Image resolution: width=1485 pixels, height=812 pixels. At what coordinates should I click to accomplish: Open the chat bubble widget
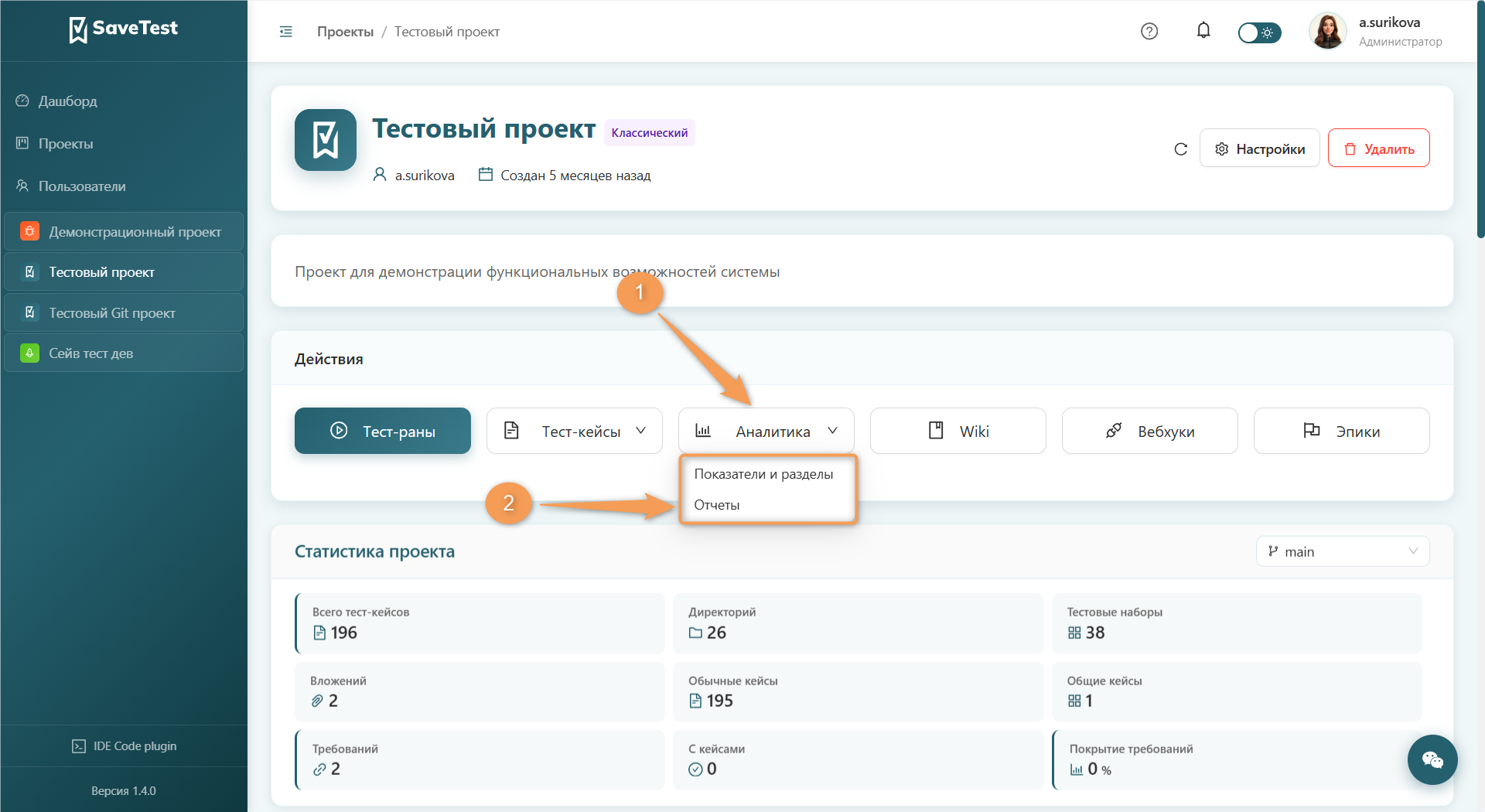click(x=1432, y=759)
